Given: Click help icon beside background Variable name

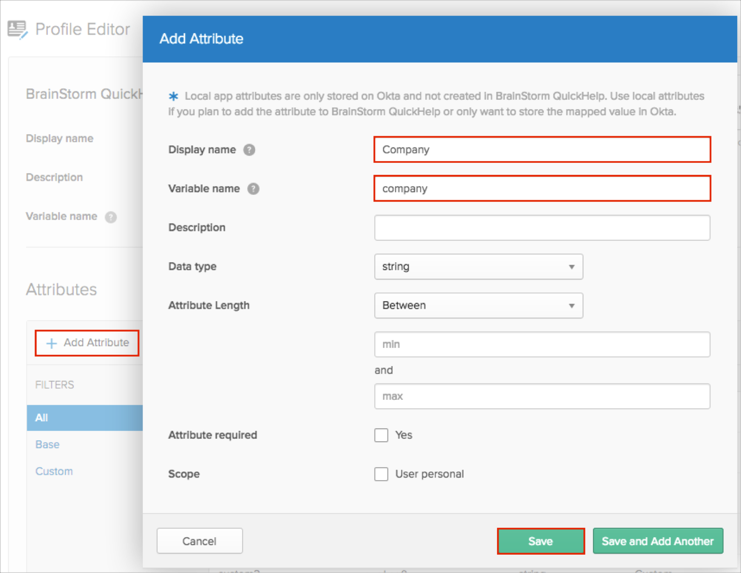Looking at the screenshot, I should click(111, 217).
